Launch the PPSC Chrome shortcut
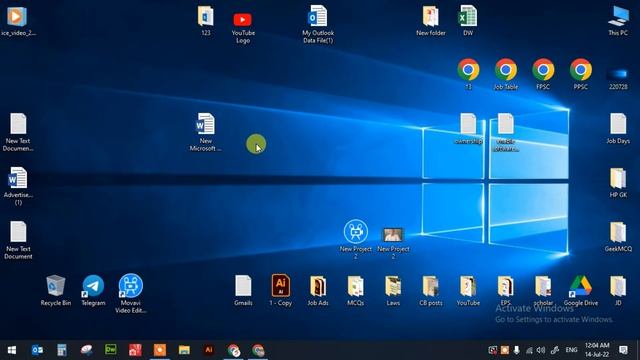Screen dimensions: 640x360 [x=580, y=70]
